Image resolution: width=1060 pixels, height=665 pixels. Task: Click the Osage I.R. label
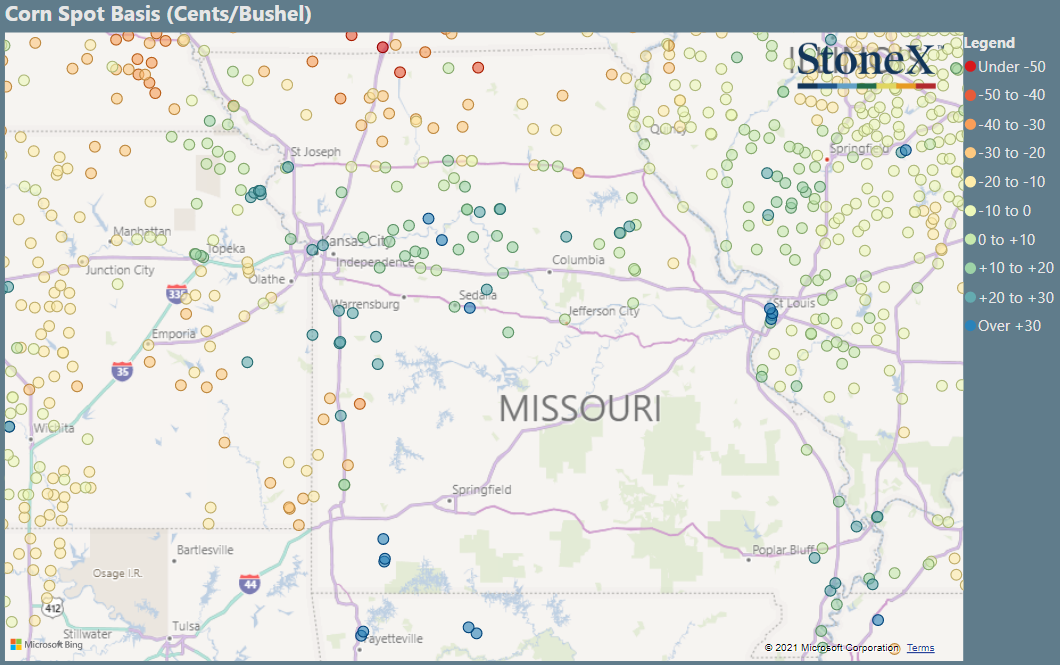pos(118,573)
